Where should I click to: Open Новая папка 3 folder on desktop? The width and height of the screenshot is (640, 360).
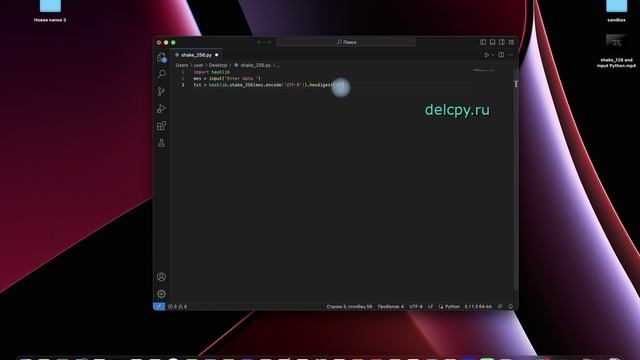(x=50, y=11)
